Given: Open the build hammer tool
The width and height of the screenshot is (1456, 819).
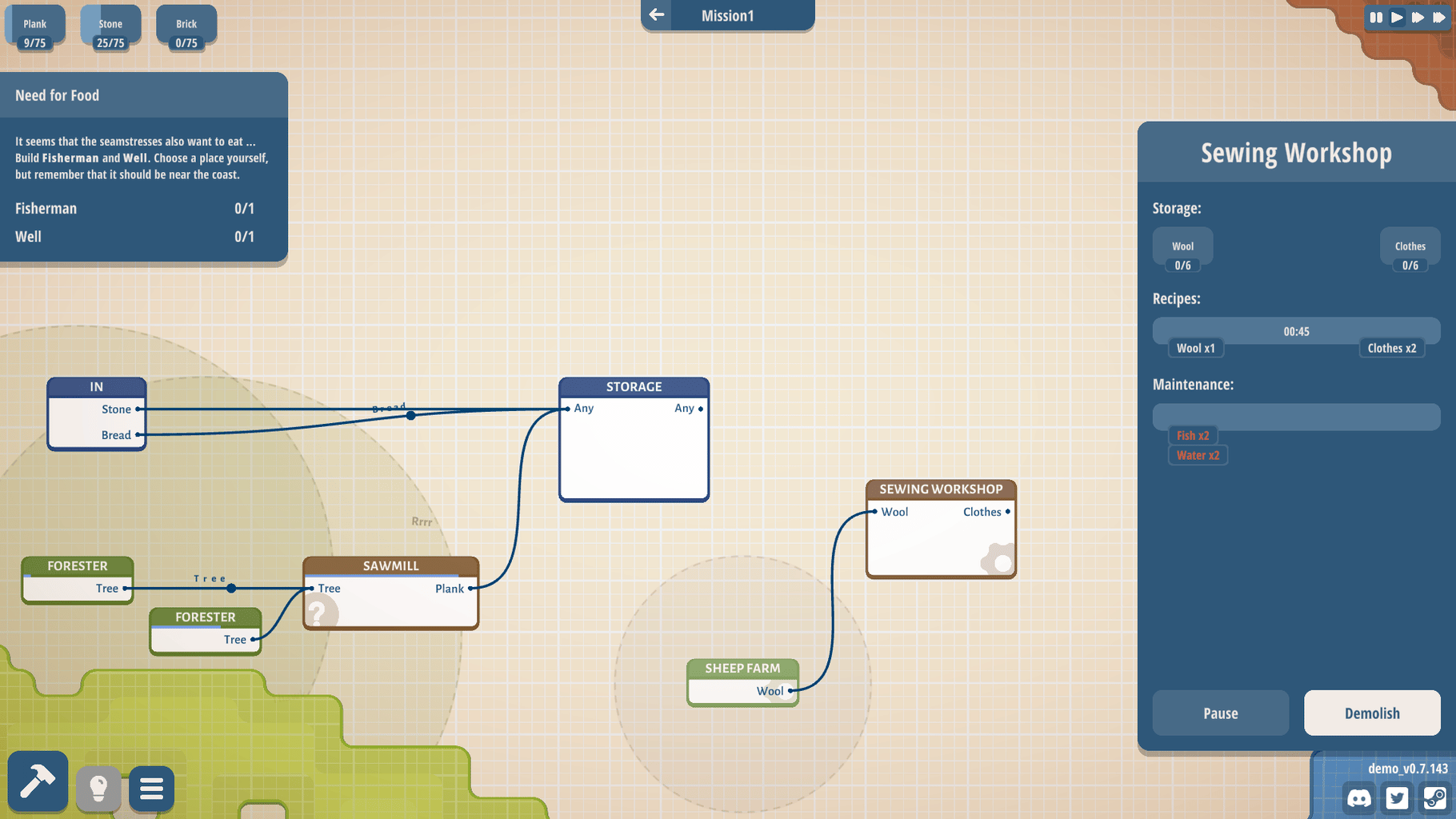Looking at the screenshot, I should point(38,781).
